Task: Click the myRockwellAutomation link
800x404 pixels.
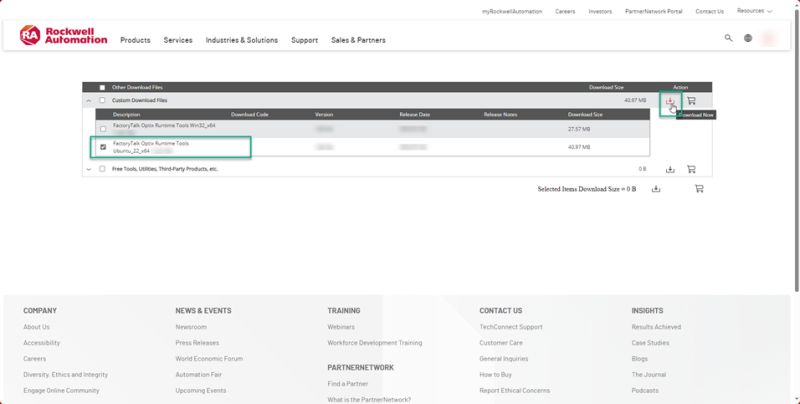Action: pyautogui.click(x=512, y=11)
